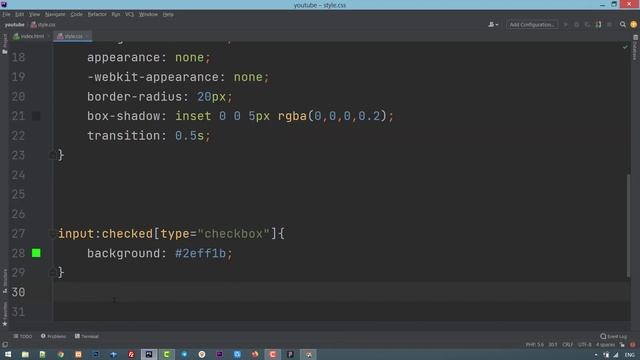Click the Run button in toolbar
Viewport: 640px width, 360px height.
(x=566, y=25)
